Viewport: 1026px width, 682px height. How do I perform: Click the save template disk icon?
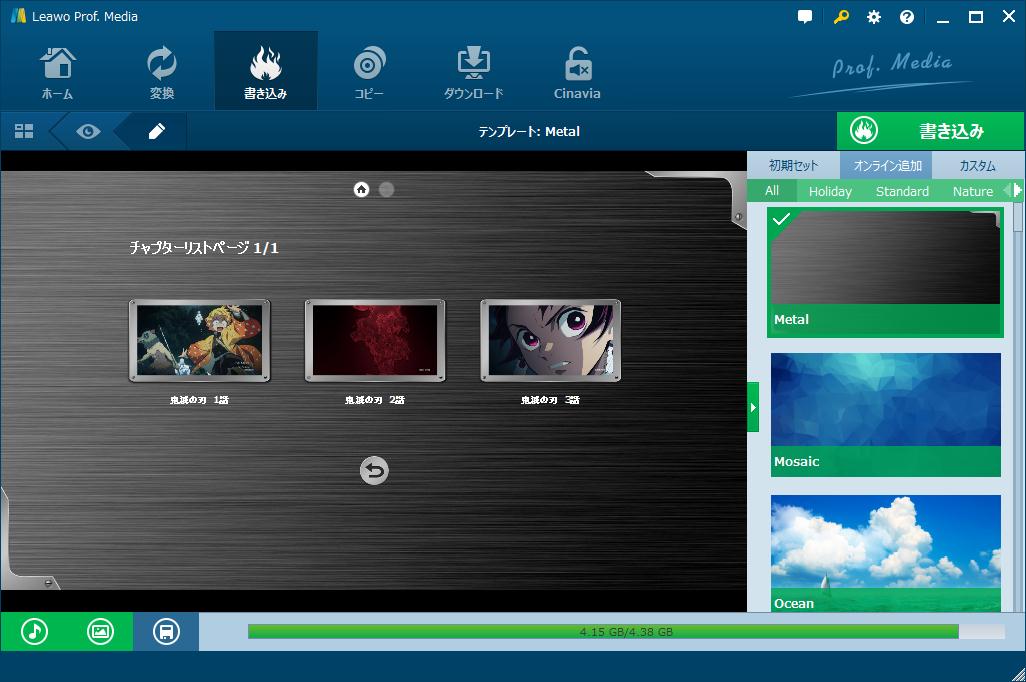(x=166, y=631)
